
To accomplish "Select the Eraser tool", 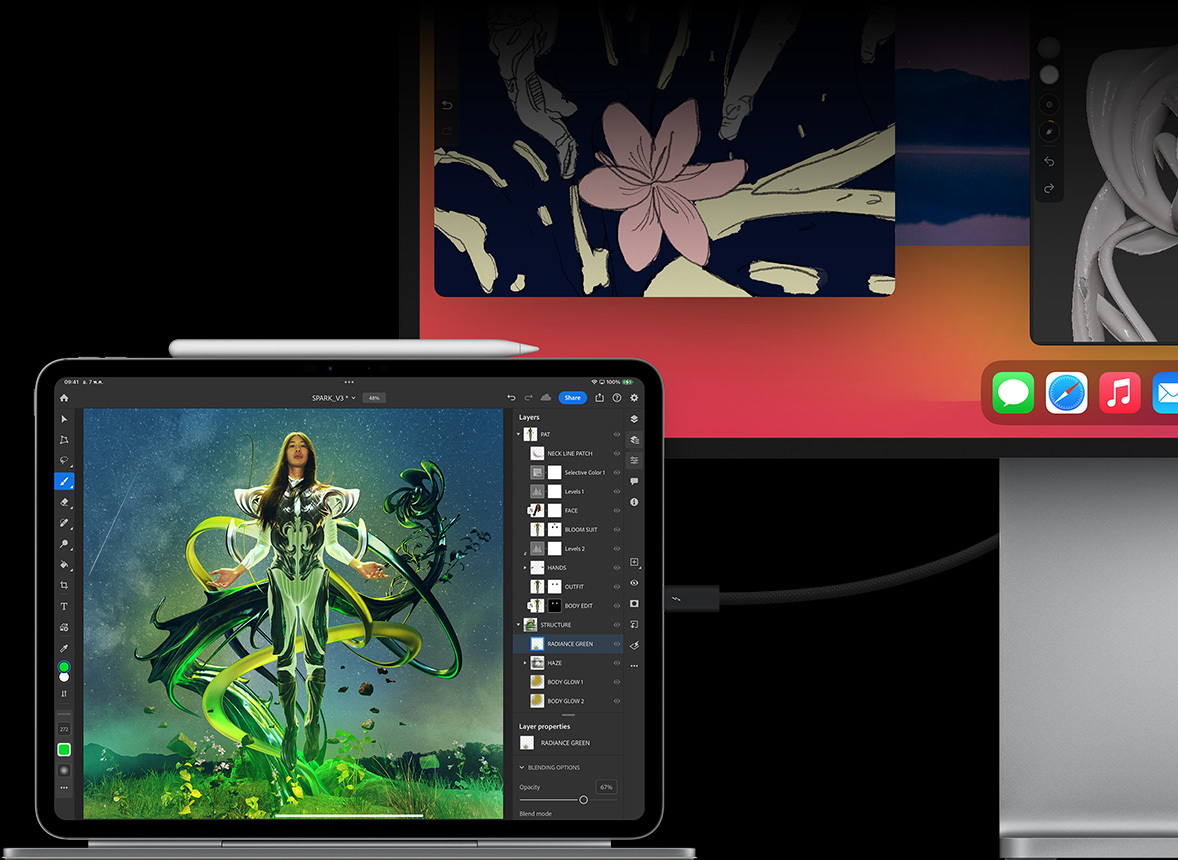I will point(64,502).
